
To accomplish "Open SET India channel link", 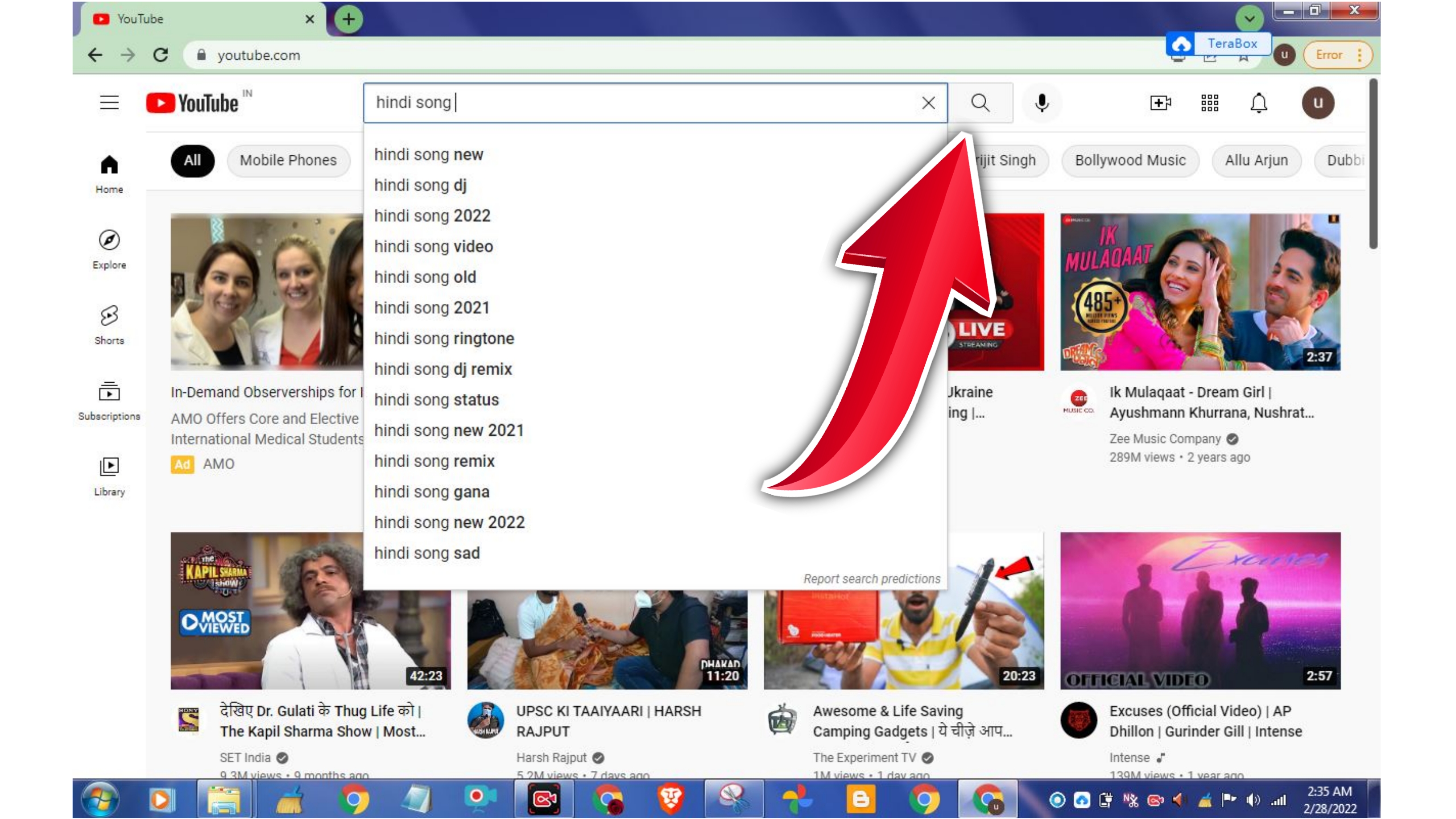I will coord(245,757).
